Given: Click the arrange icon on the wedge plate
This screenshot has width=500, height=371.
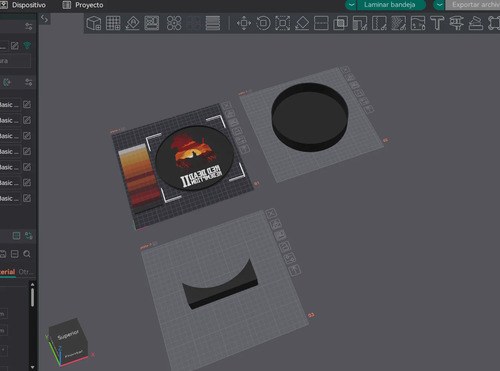Looking at the screenshot, I should tap(286, 247).
